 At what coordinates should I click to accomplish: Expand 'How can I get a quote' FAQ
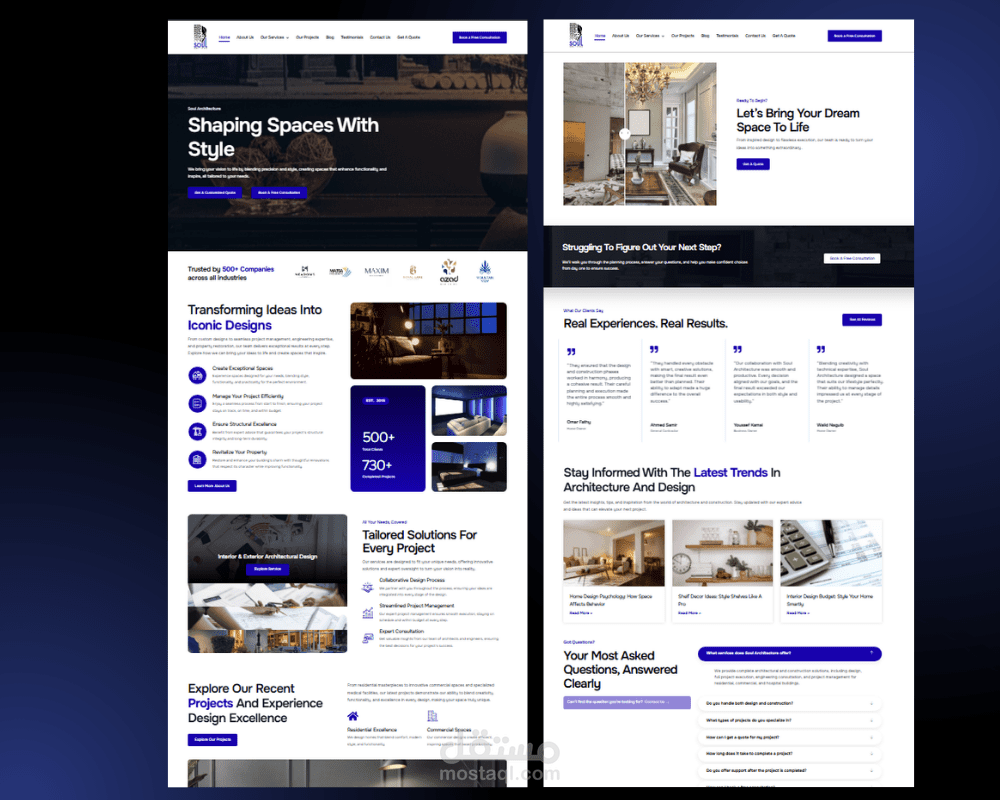click(790, 737)
